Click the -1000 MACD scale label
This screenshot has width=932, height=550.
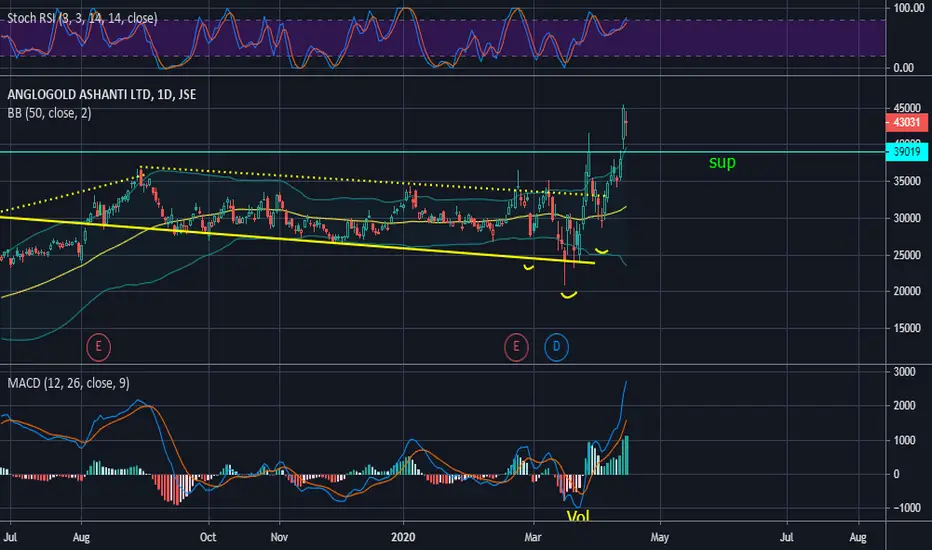coord(907,508)
